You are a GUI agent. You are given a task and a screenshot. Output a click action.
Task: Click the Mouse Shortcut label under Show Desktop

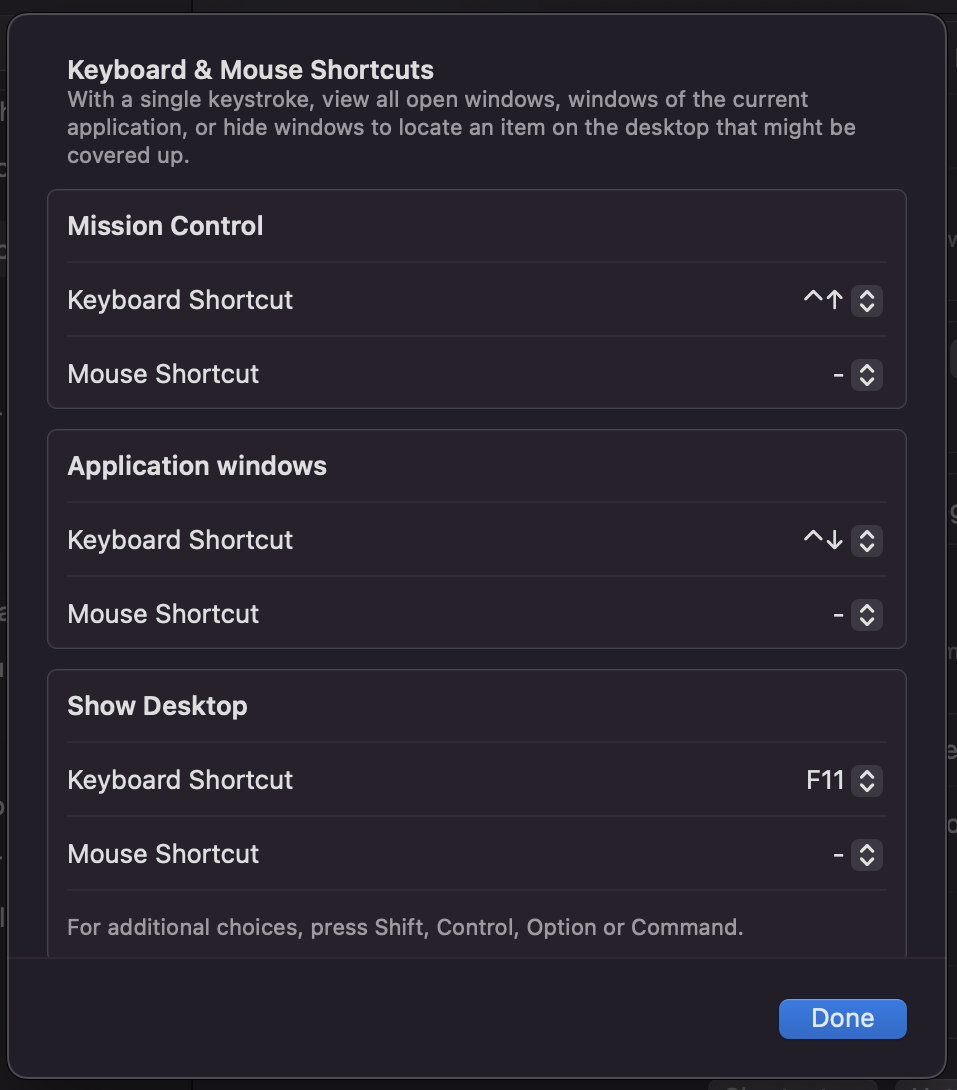163,855
